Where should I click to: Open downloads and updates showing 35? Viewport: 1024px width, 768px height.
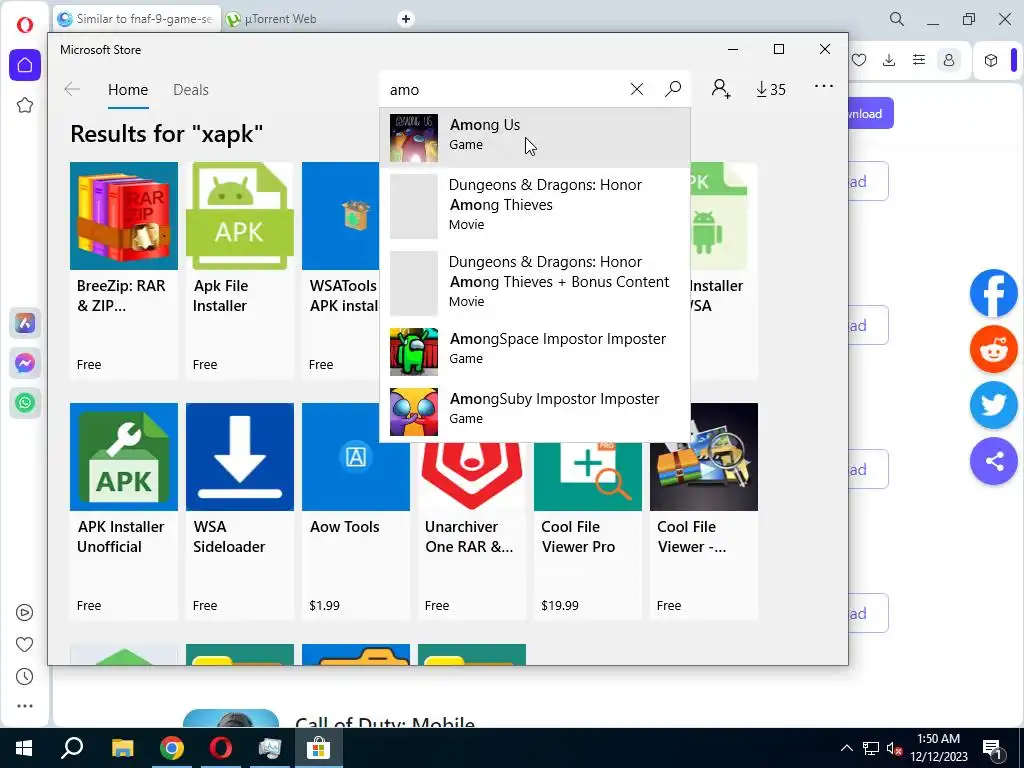click(771, 89)
